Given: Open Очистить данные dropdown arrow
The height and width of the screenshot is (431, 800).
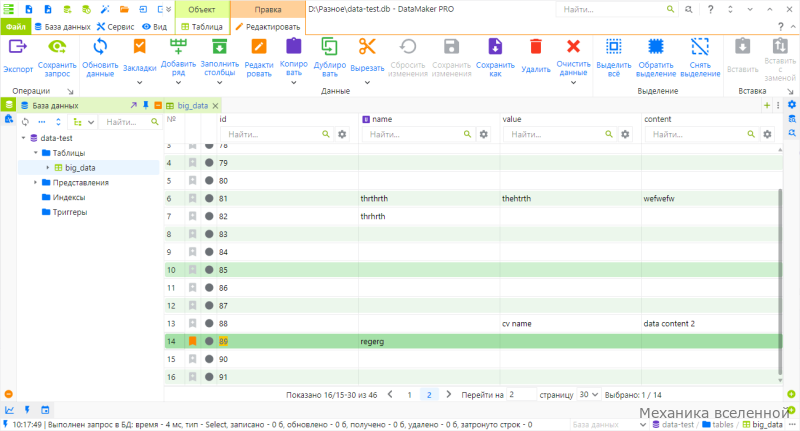Looking at the screenshot, I should [x=573, y=83].
